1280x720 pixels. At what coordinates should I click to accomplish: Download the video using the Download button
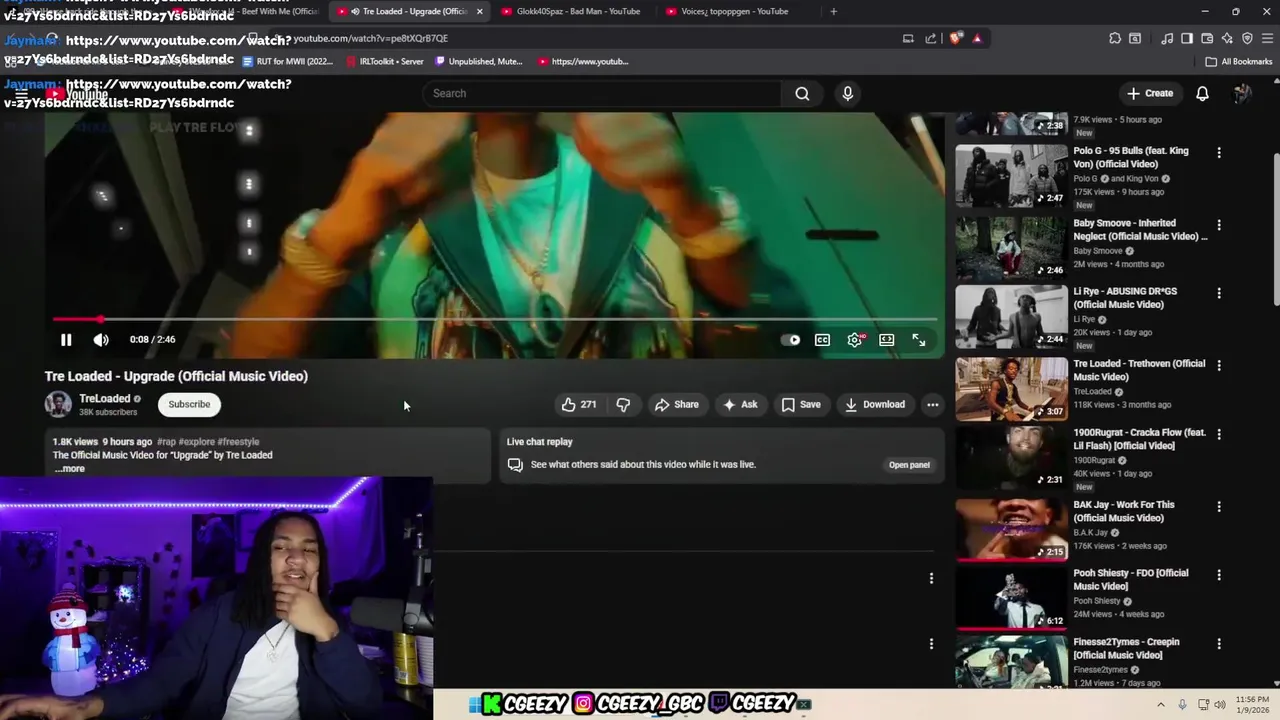874,404
